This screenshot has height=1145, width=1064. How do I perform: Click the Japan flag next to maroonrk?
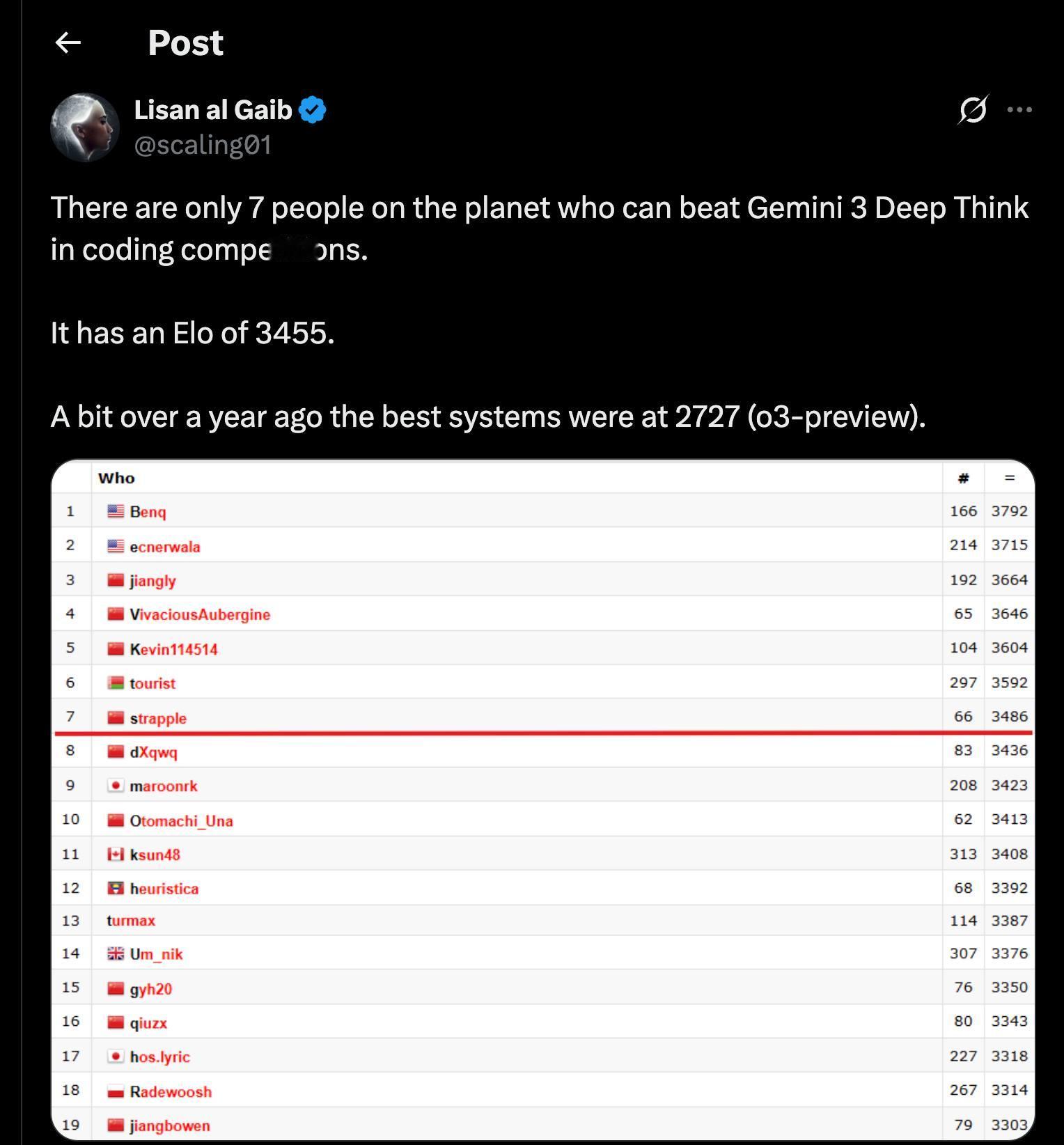click(116, 786)
